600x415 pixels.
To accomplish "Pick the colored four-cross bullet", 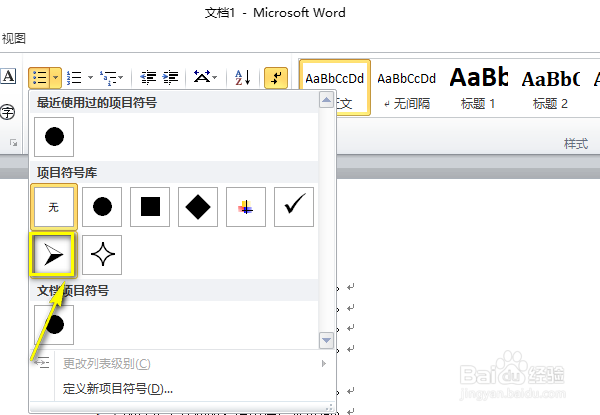I will click(246, 207).
